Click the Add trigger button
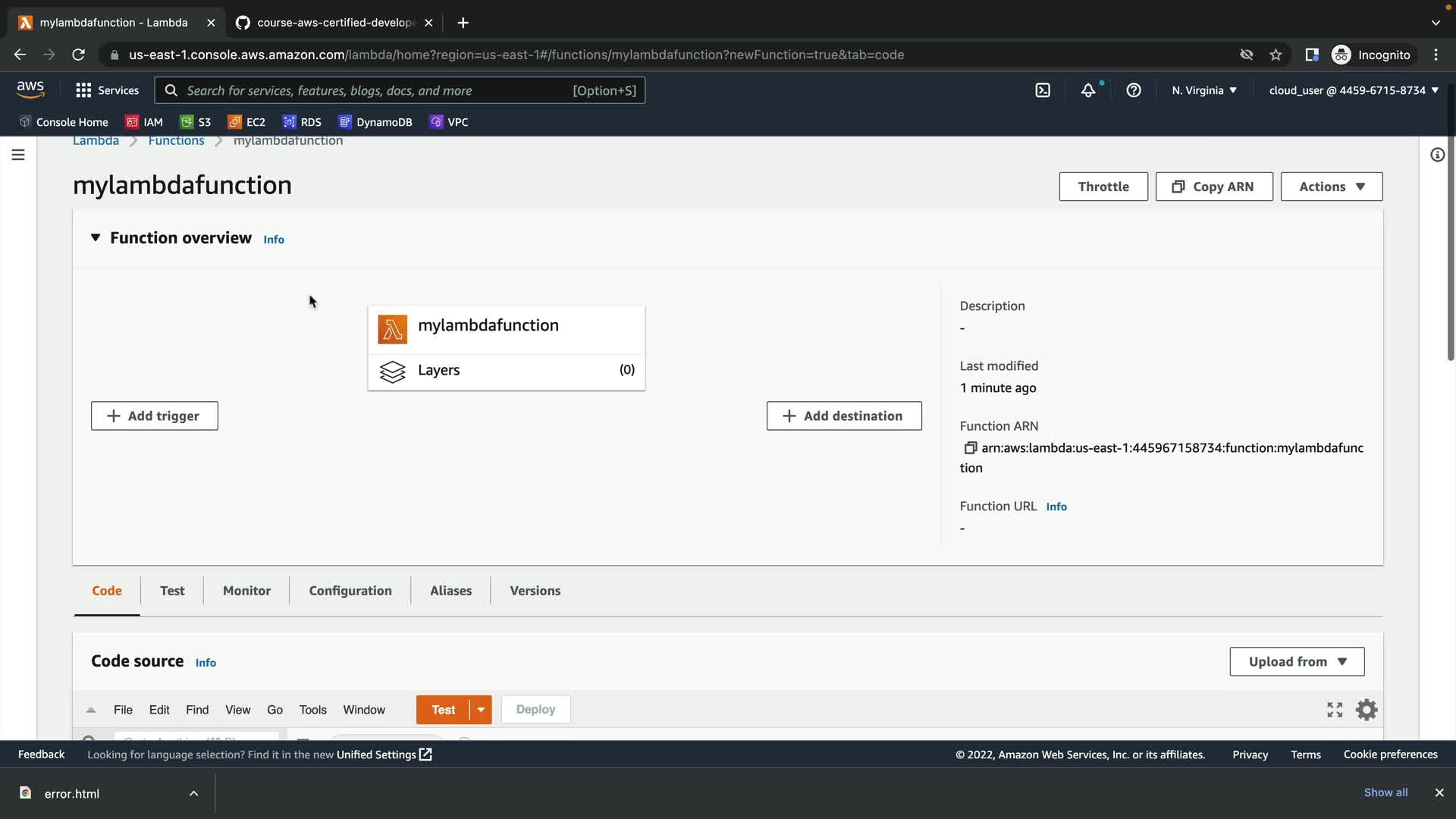1456x819 pixels. [155, 416]
